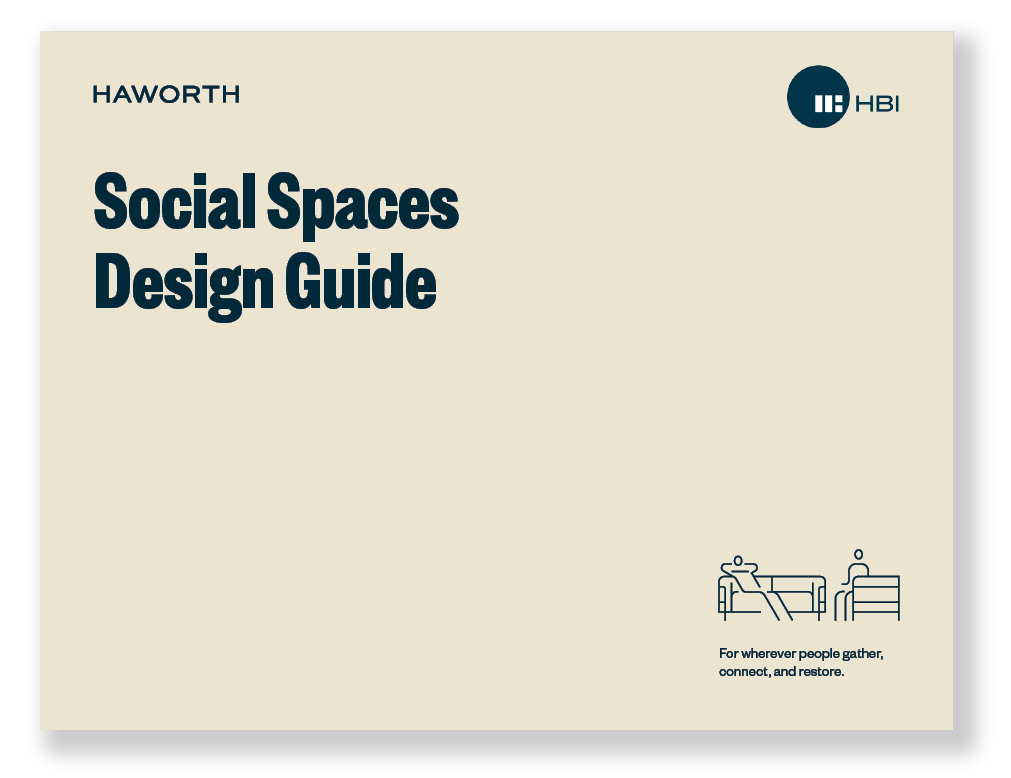
Task: Click the 'For wherever people gather,' tagline
Action: (801, 654)
